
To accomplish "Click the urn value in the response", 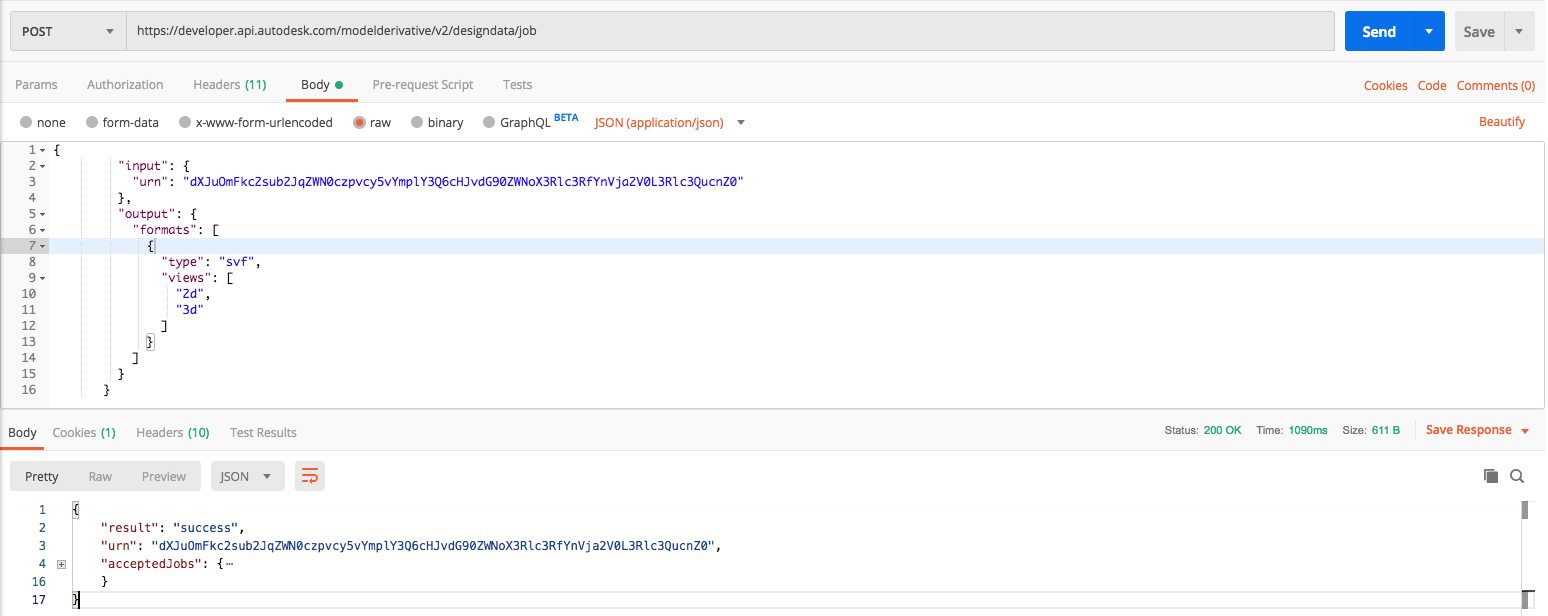I will click(433, 545).
